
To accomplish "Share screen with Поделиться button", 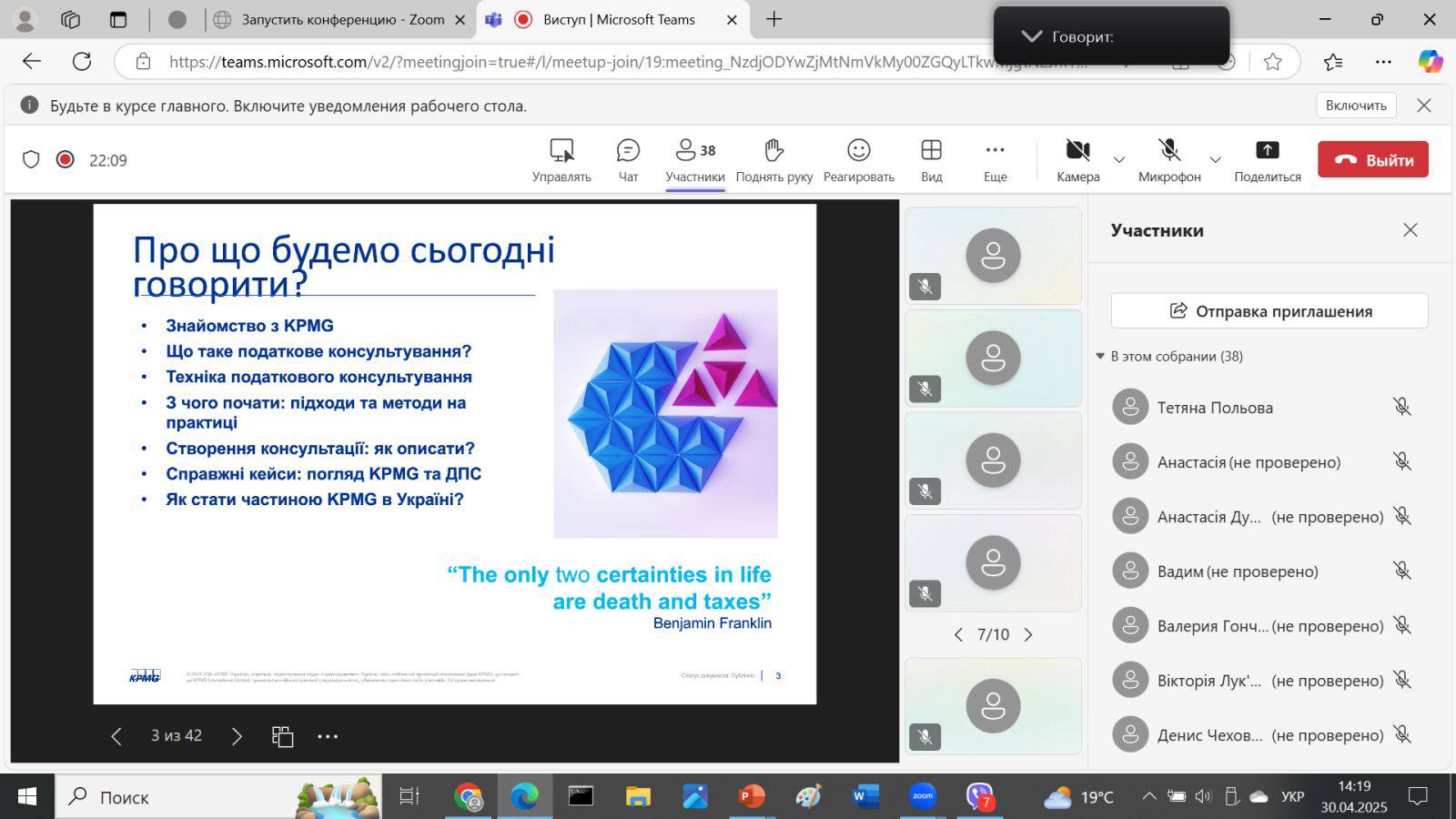I will point(1267,159).
